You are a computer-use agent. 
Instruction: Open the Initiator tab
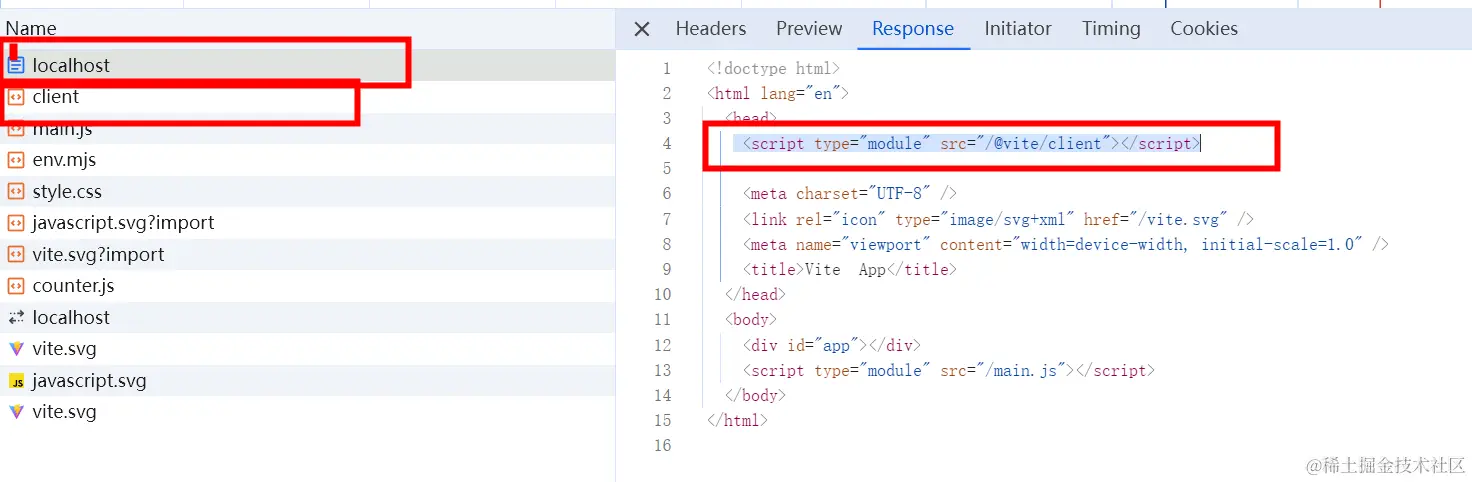coord(1018,29)
